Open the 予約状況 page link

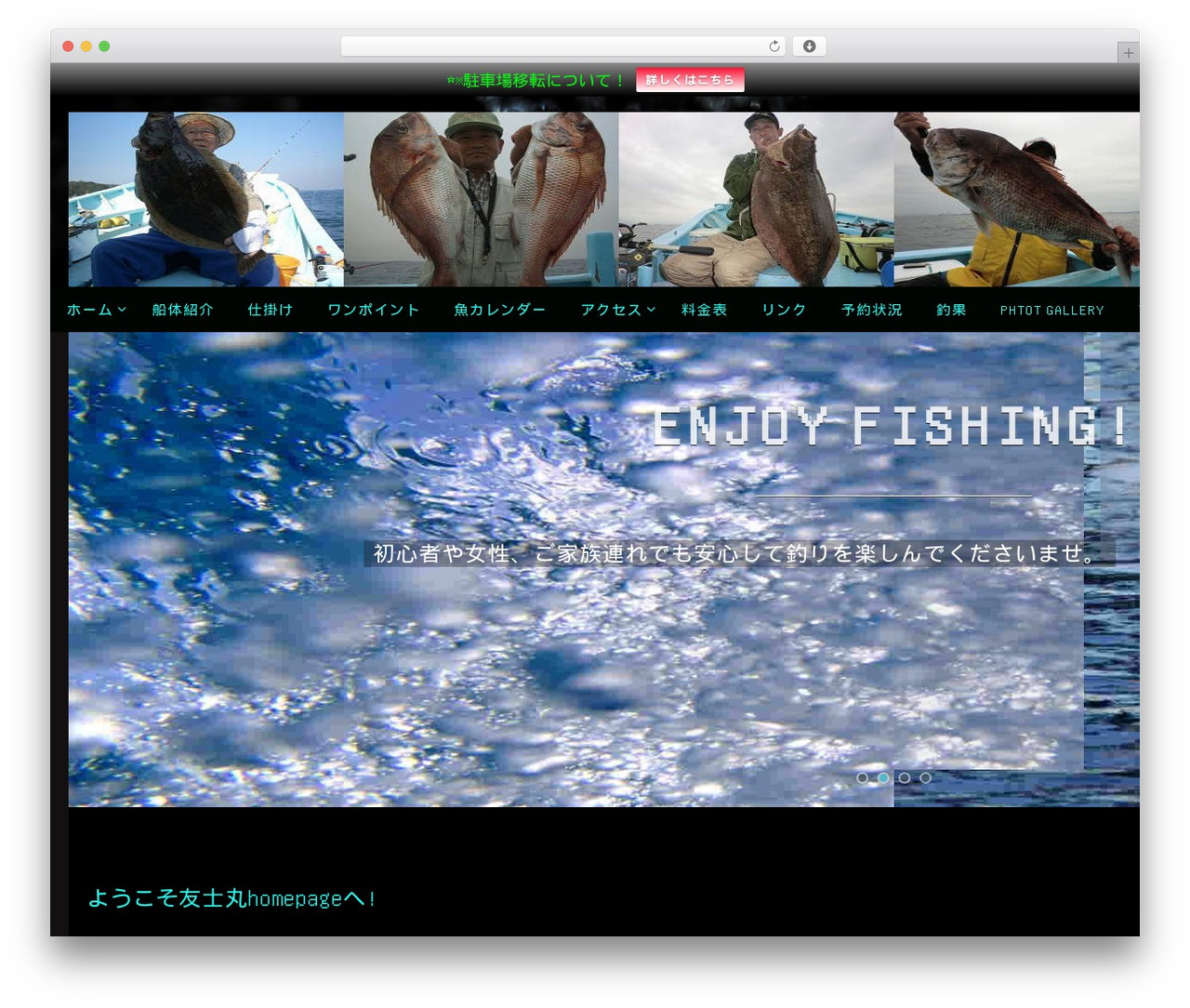coord(872,310)
